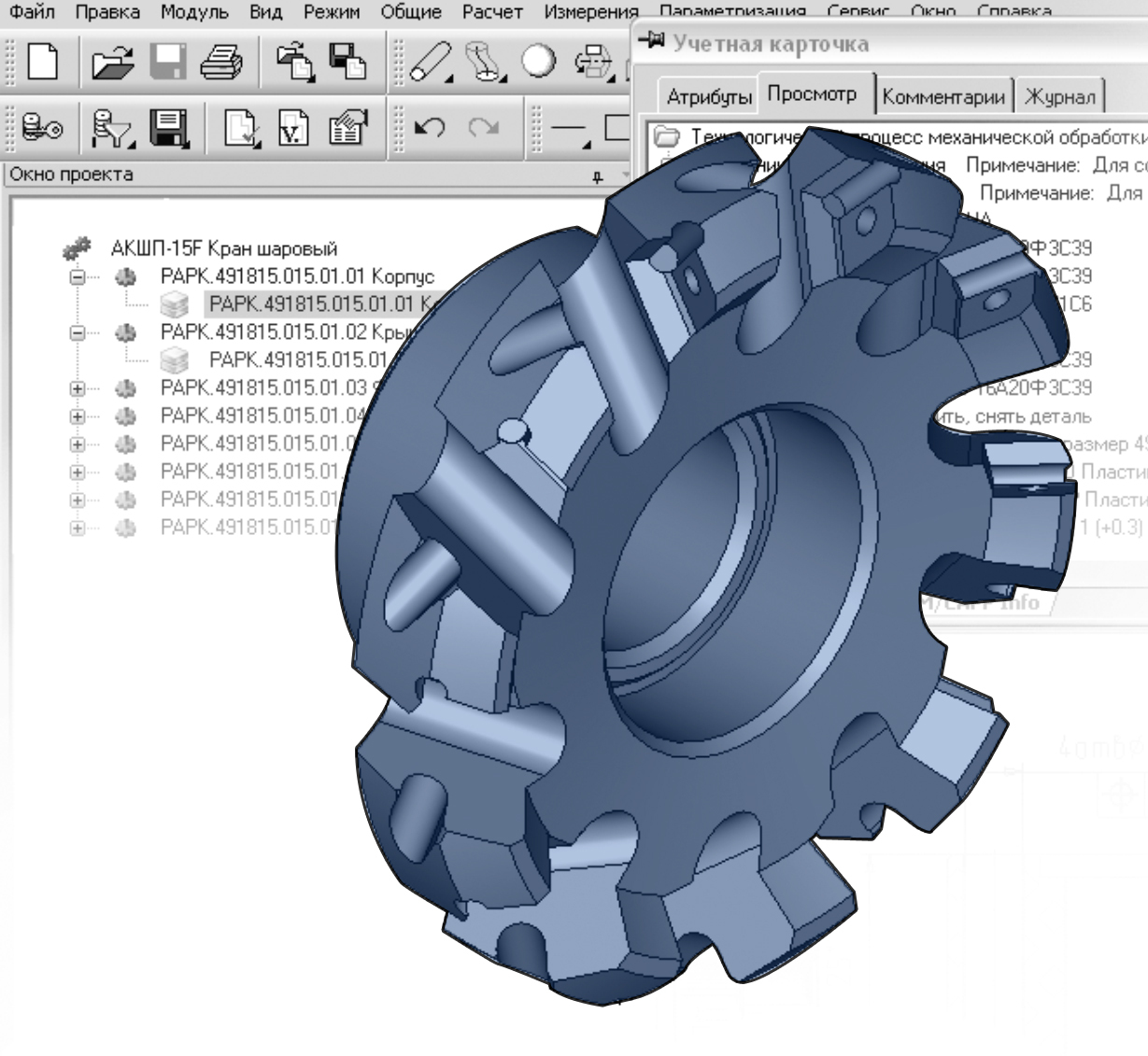
Task: Click the save-to-database floppy icon
Action: 169,128
